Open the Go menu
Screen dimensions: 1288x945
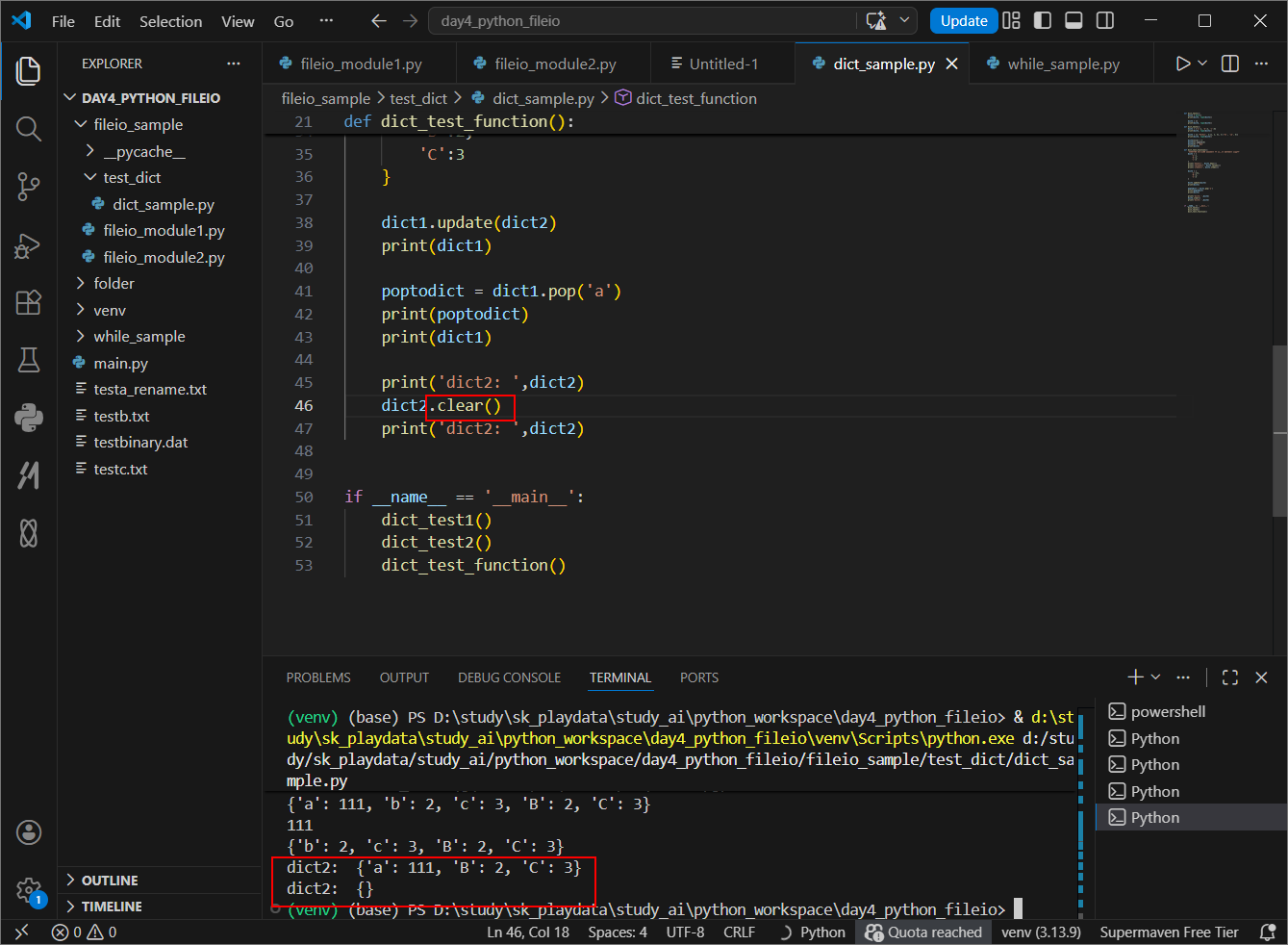pos(284,21)
